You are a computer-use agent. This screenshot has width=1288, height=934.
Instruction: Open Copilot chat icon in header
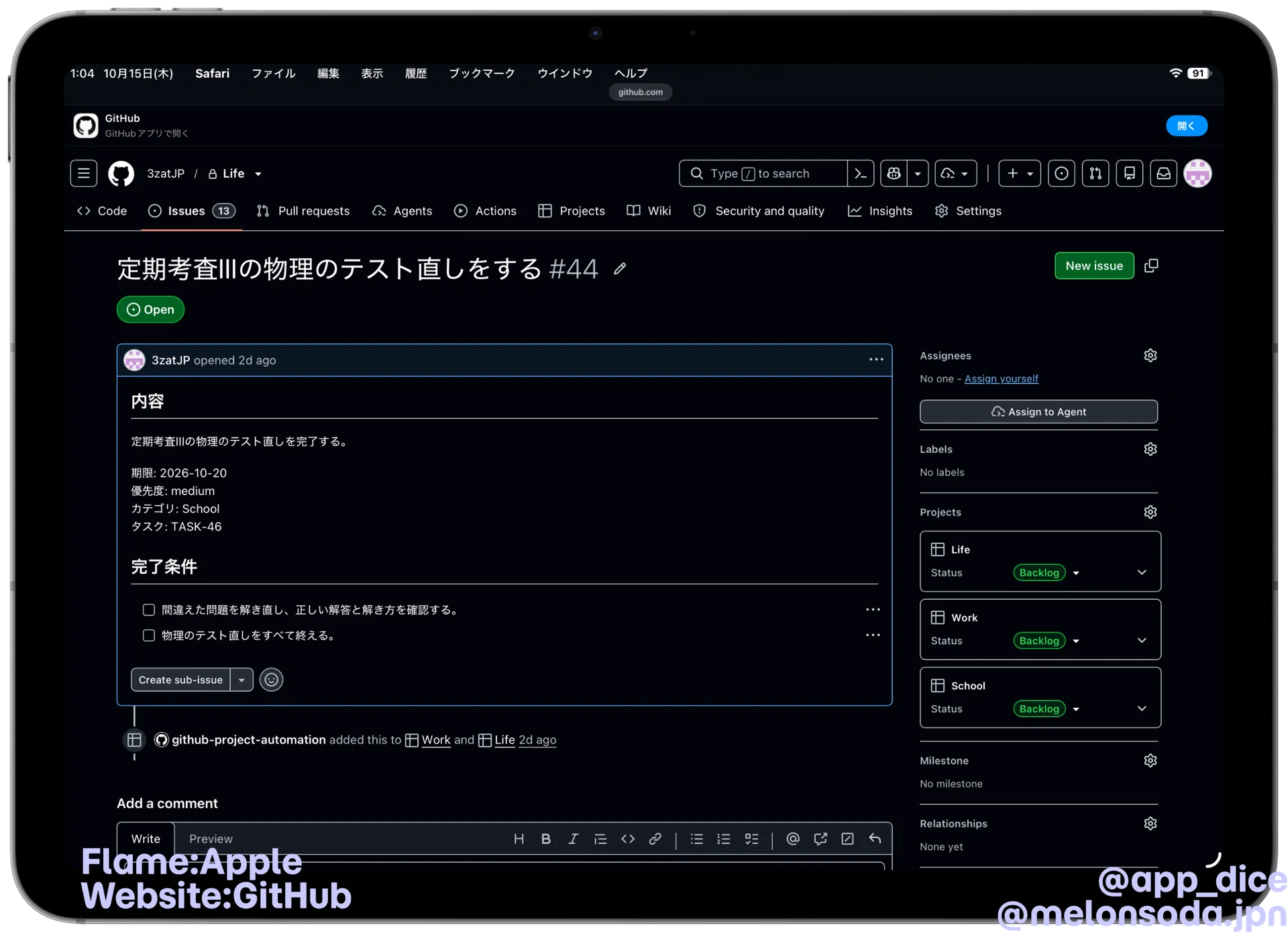(894, 174)
